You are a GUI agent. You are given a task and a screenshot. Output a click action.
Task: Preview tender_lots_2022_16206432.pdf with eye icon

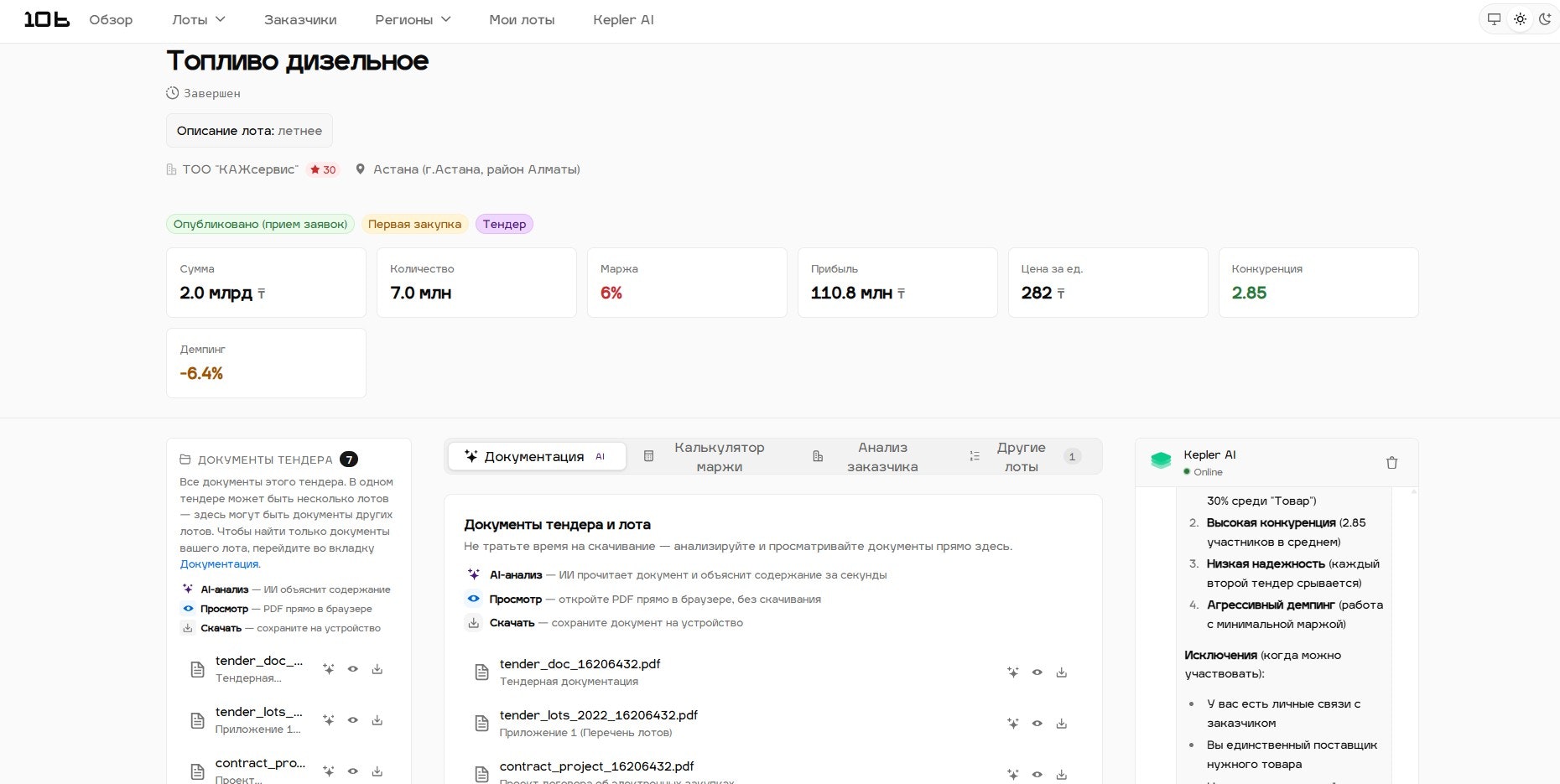pos(1037,724)
